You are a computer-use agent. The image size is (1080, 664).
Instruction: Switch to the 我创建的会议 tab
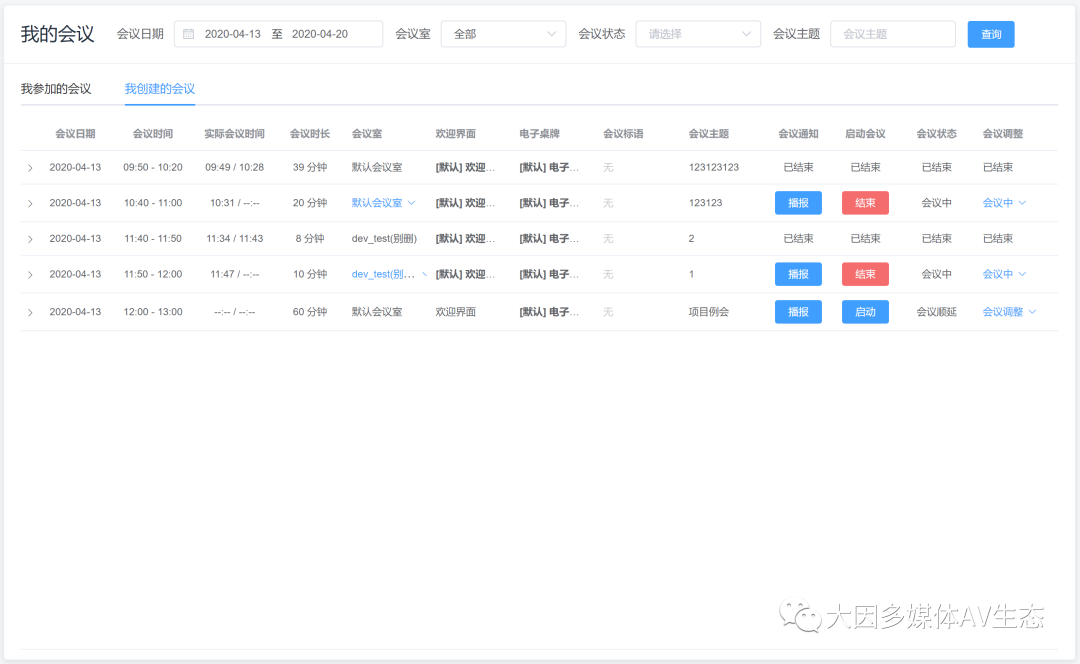159,88
